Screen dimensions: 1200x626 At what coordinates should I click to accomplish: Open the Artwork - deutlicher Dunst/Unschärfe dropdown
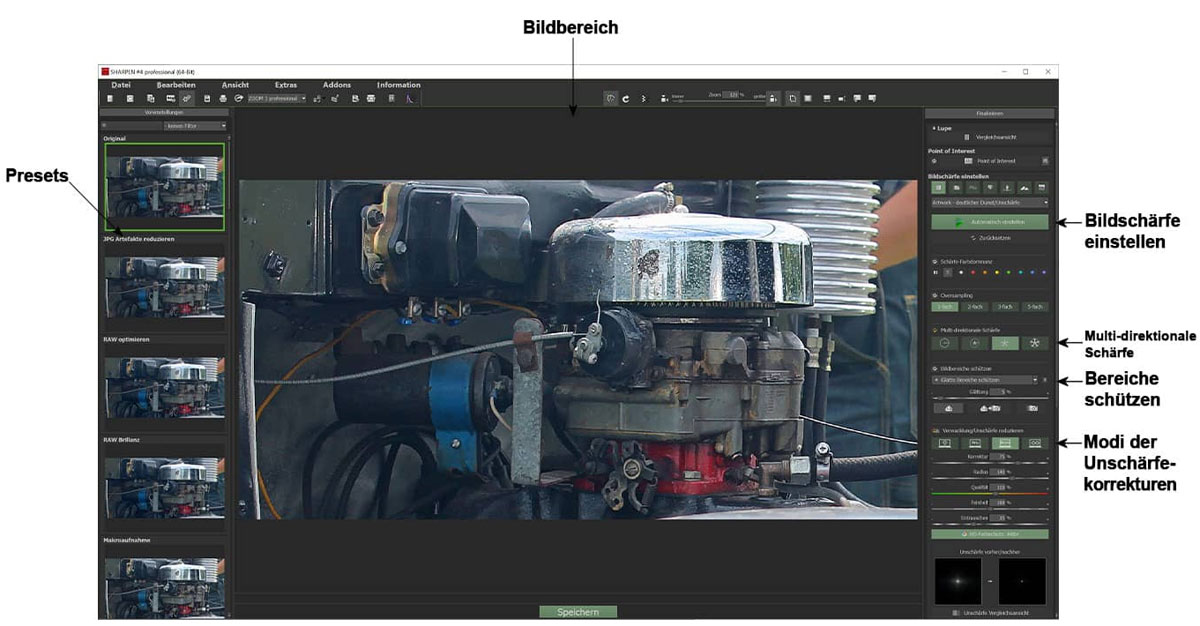990,202
